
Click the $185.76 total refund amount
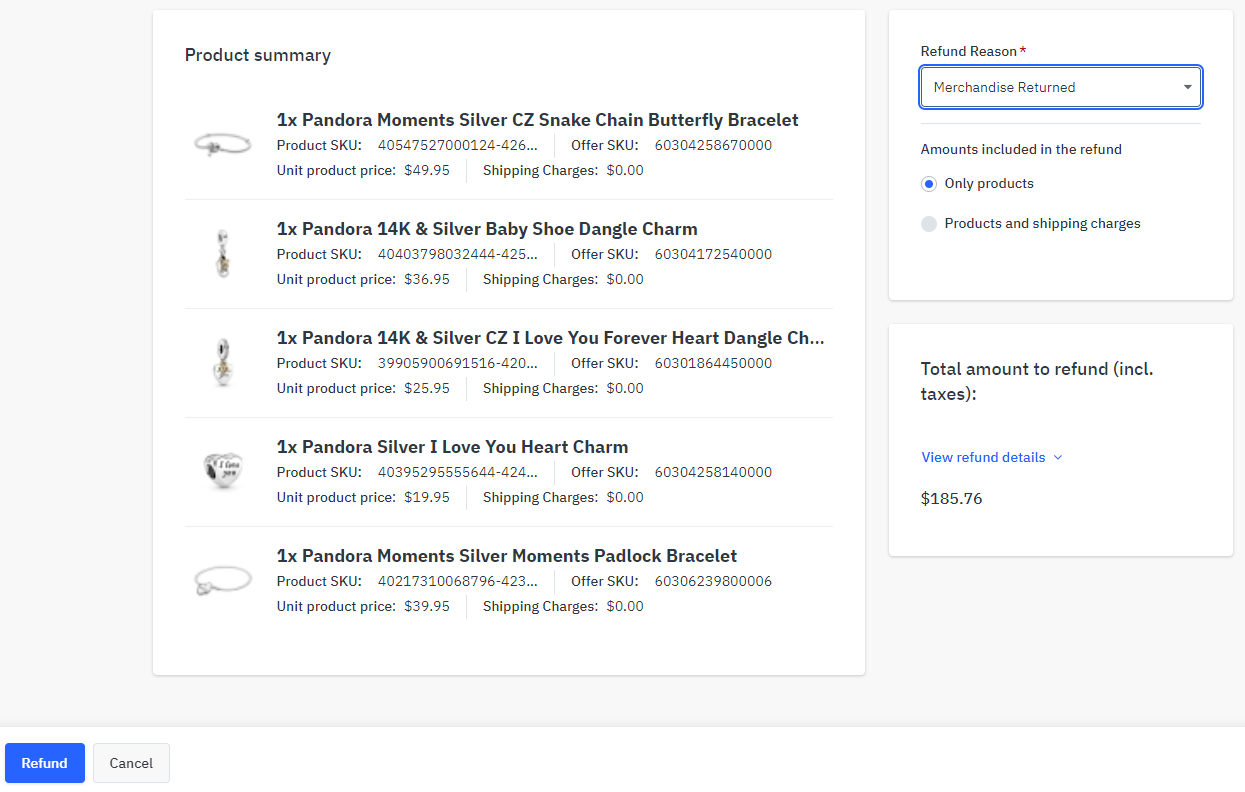coord(951,498)
